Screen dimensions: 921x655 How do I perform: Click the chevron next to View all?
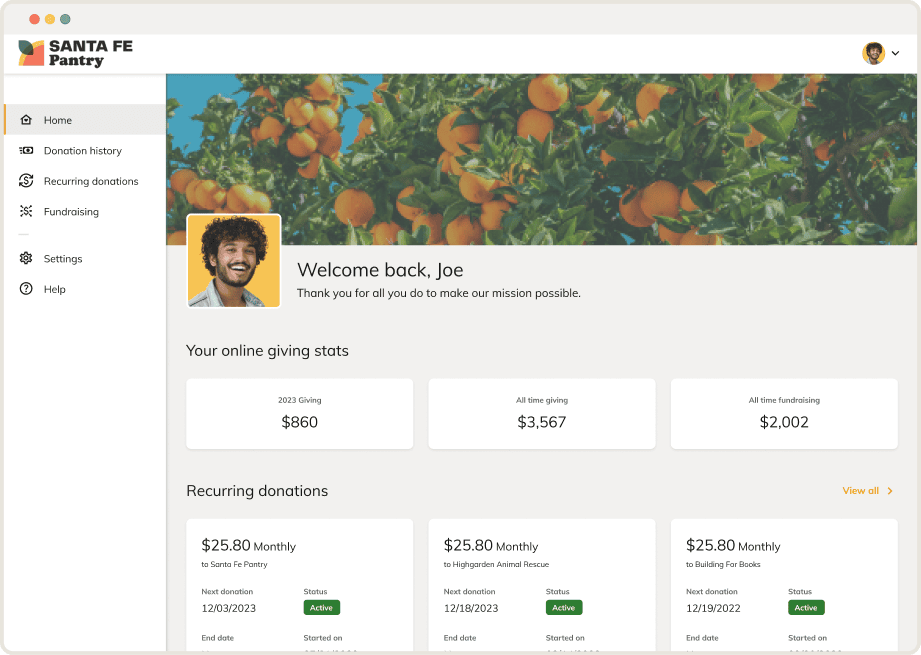(x=890, y=491)
